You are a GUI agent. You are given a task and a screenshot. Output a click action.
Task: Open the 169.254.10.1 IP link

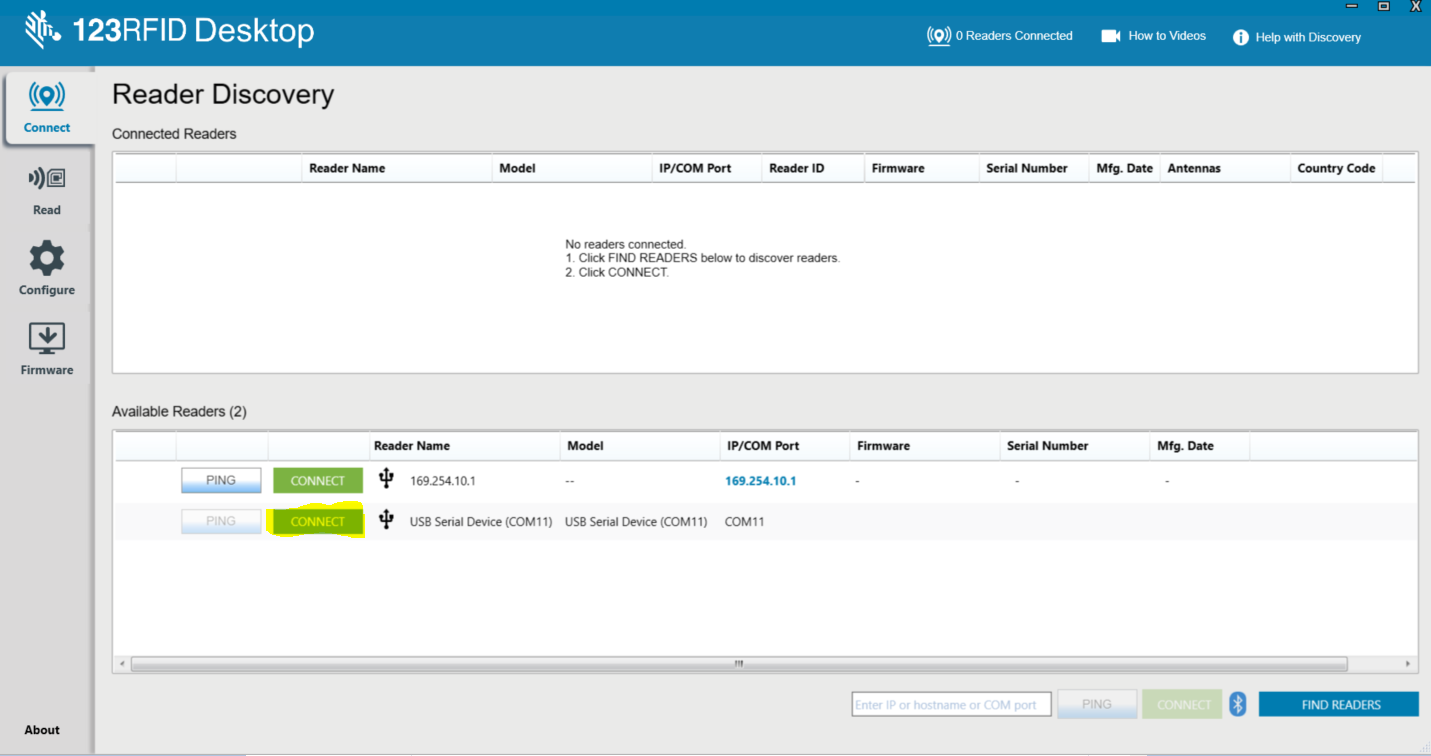tap(760, 481)
